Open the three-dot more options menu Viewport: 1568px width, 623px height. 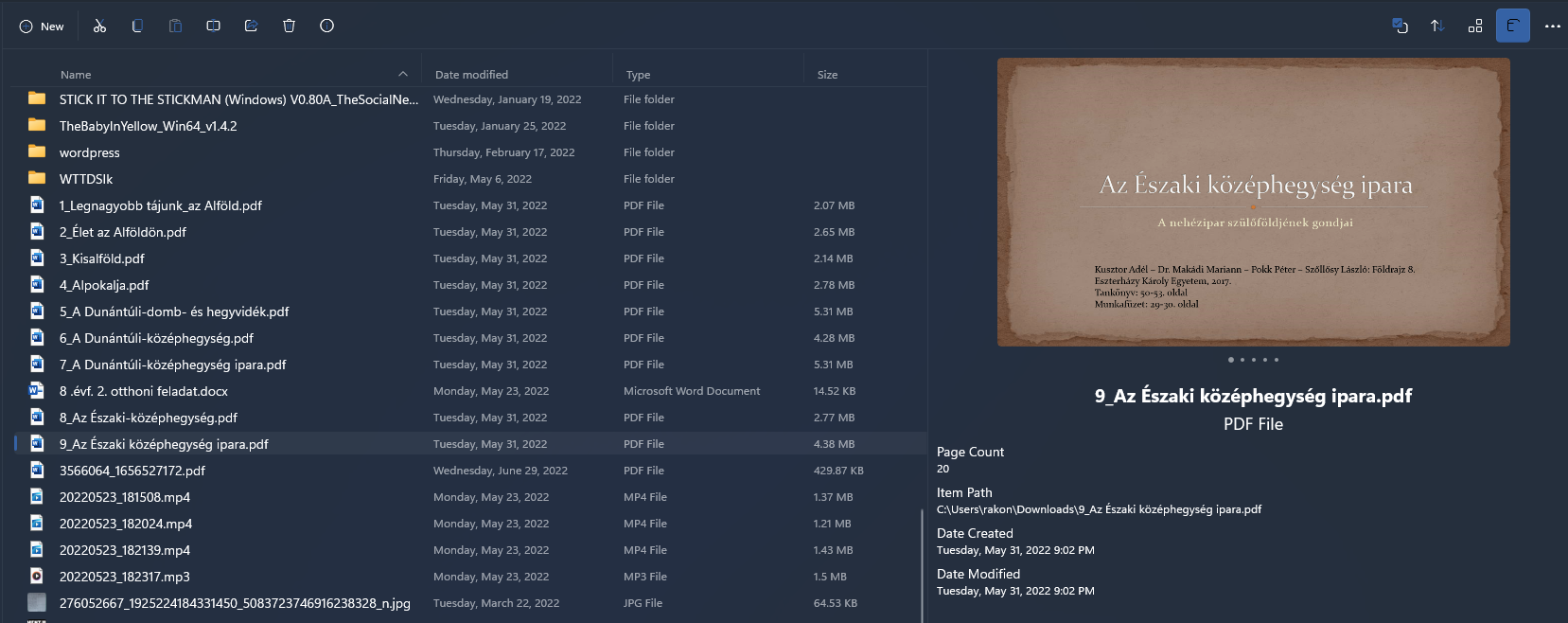pos(1552,27)
